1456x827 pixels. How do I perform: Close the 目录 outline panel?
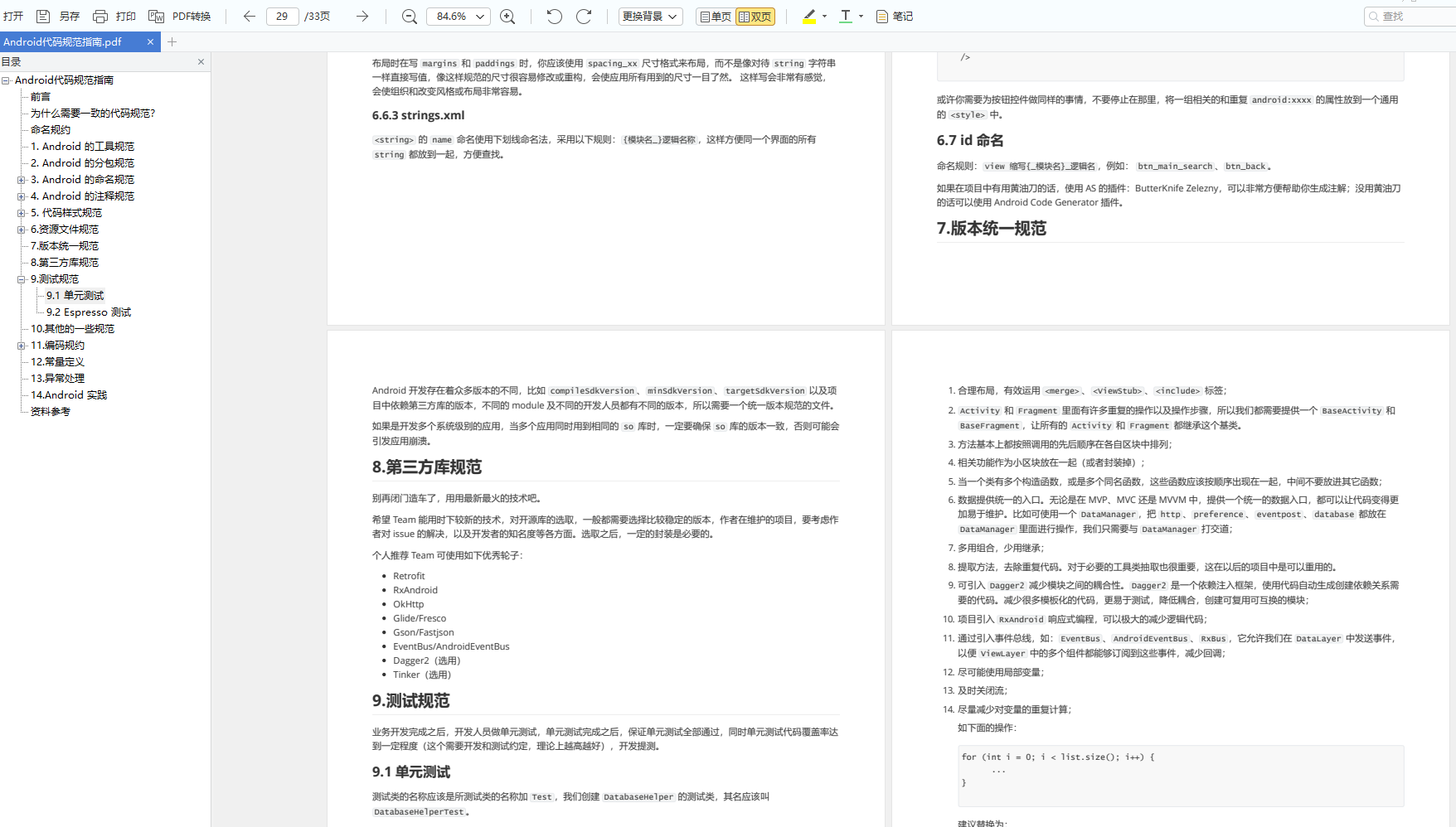(x=201, y=61)
